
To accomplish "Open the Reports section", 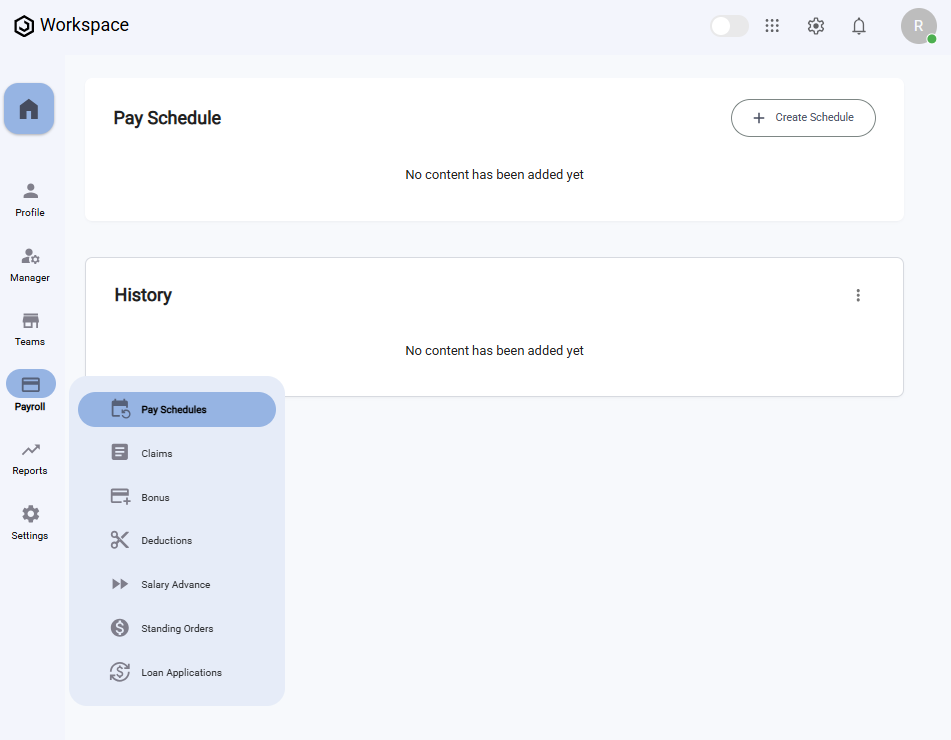I will pyautogui.click(x=30, y=459).
